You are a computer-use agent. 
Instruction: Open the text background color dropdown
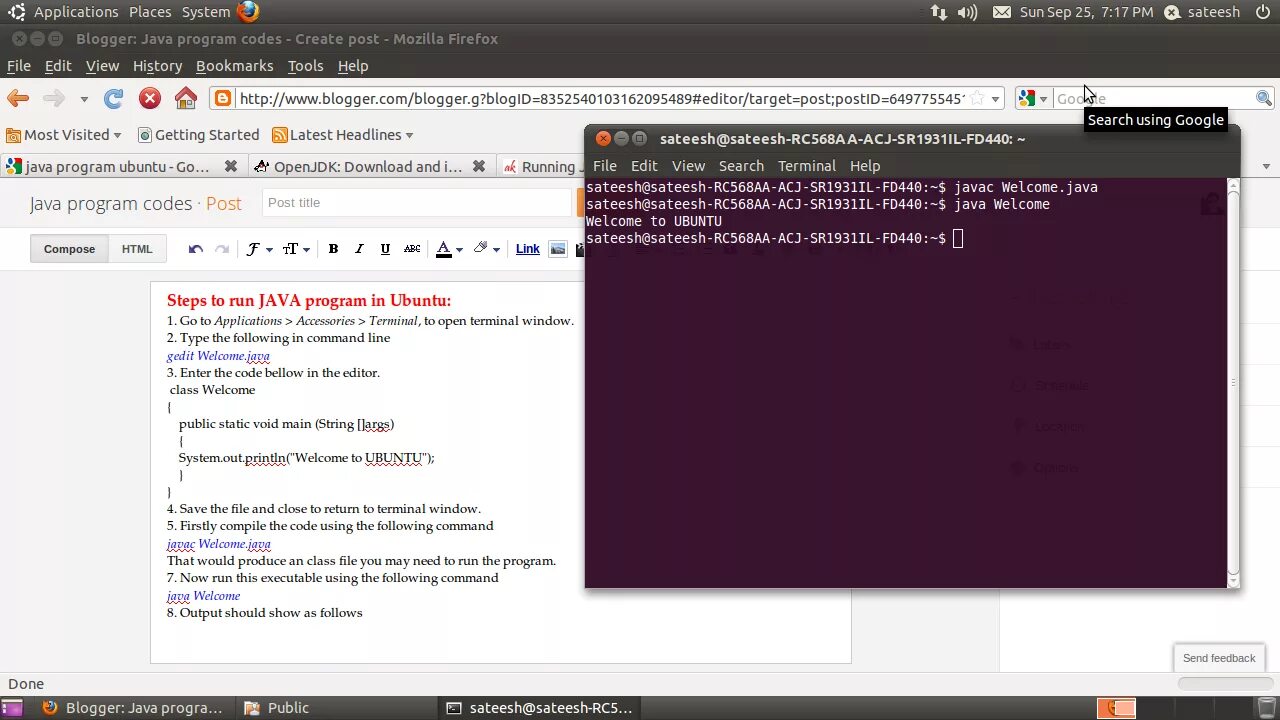pos(486,249)
